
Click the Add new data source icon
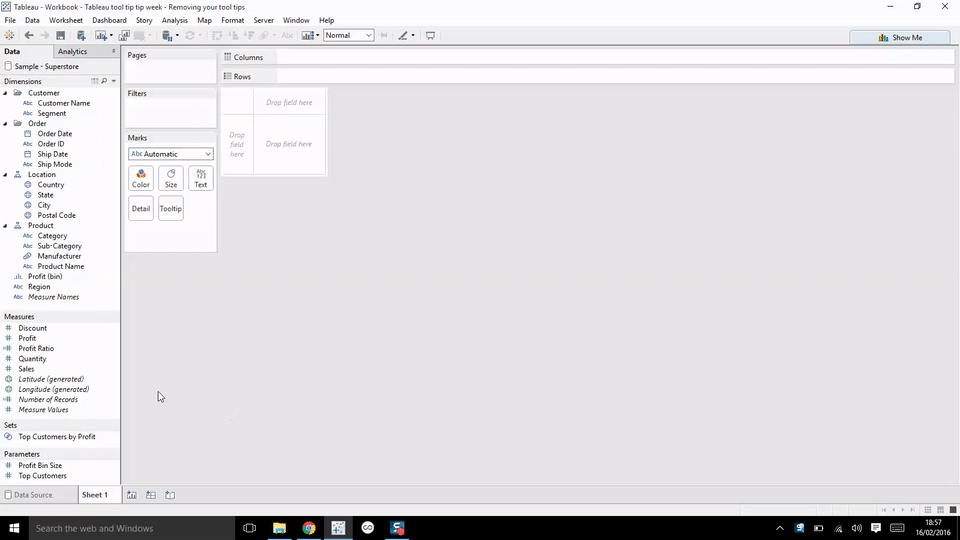pyautogui.click(x=81, y=36)
